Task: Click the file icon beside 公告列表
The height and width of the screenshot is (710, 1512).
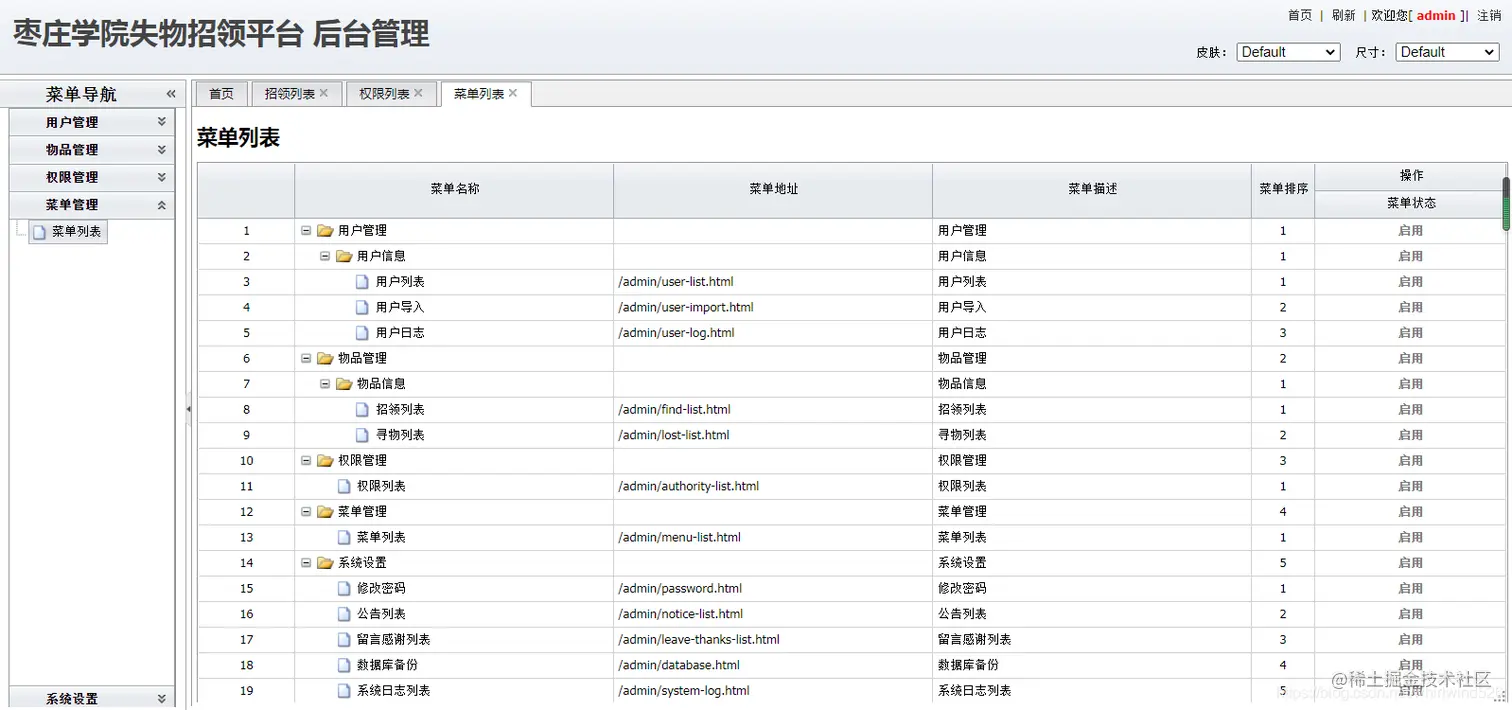Action: coord(344,614)
